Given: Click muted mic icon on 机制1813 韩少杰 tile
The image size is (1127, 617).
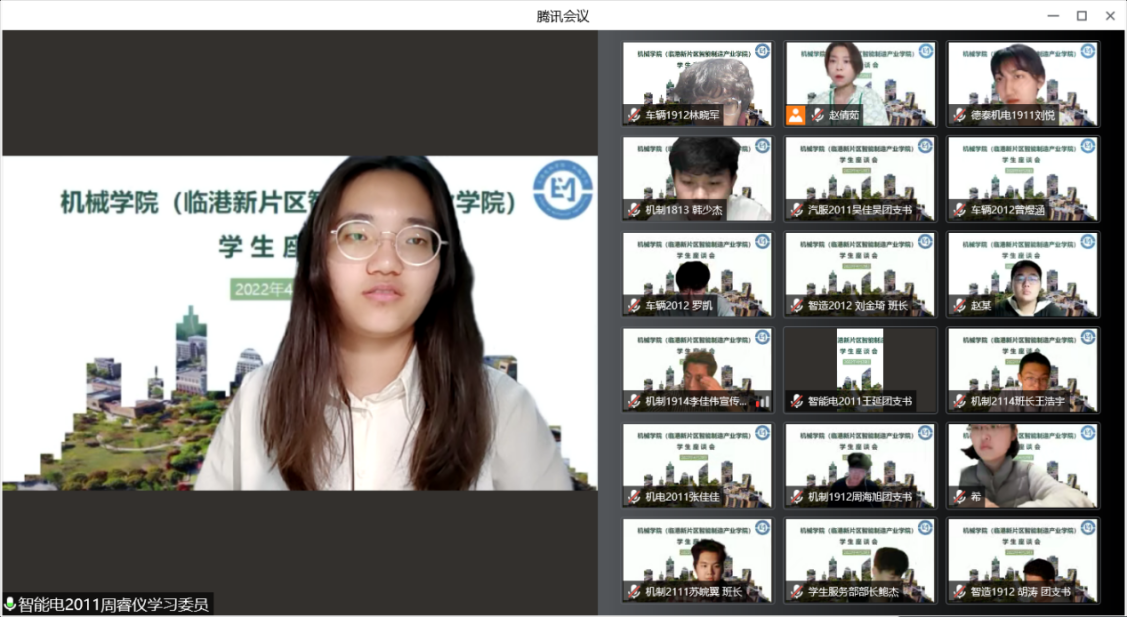Looking at the screenshot, I should (x=633, y=210).
